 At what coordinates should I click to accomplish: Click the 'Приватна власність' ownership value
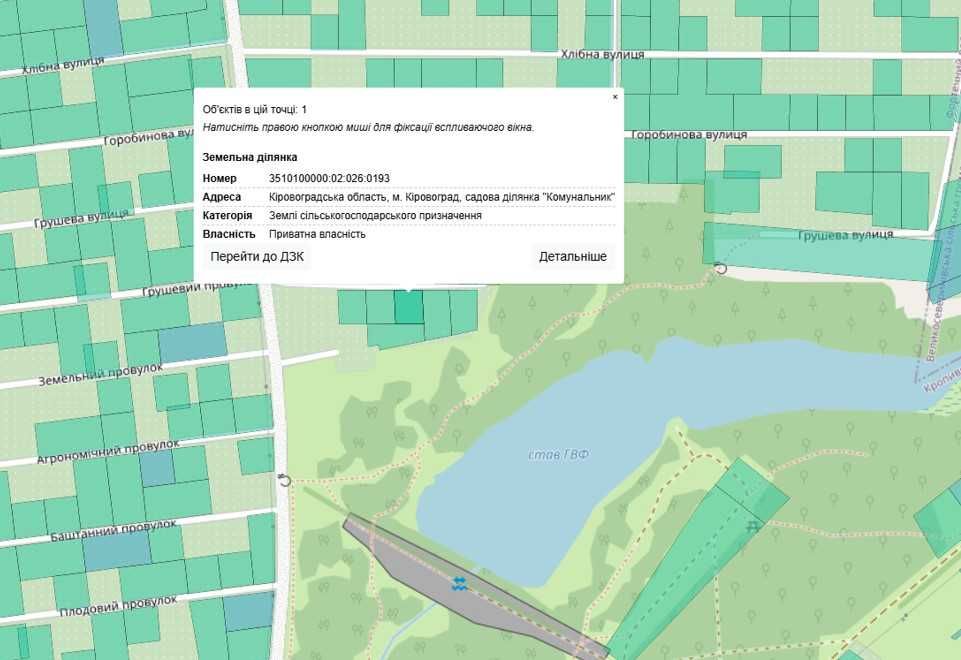317,234
